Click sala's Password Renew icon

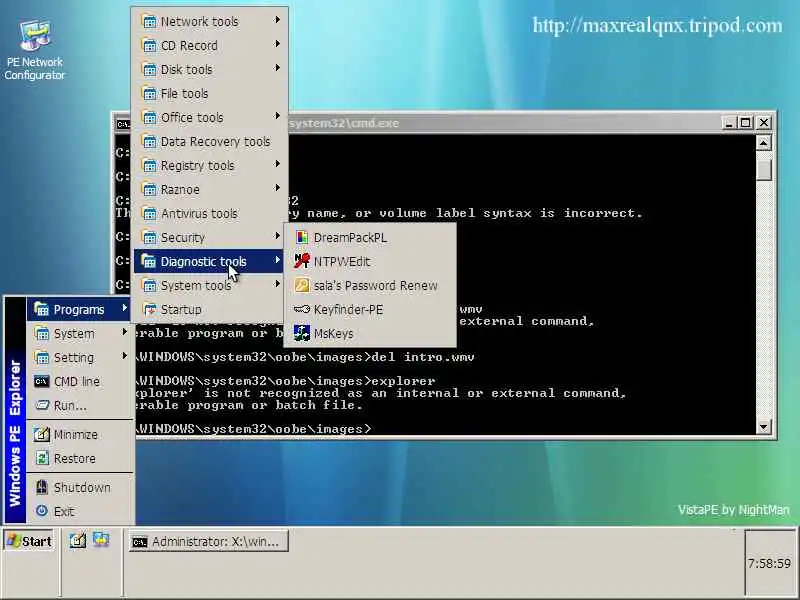tap(302, 285)
